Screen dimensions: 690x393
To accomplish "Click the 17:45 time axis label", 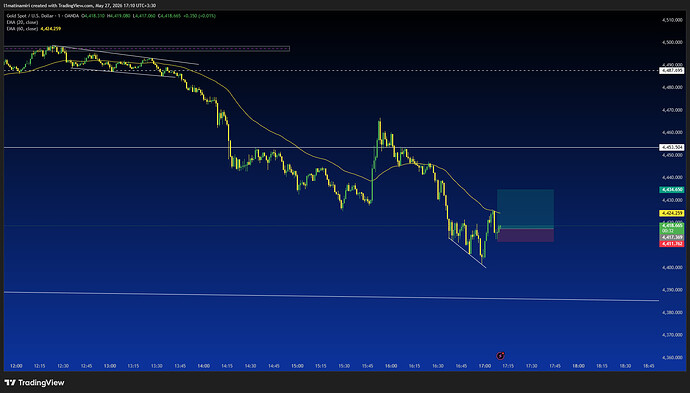I will (555, 366).
